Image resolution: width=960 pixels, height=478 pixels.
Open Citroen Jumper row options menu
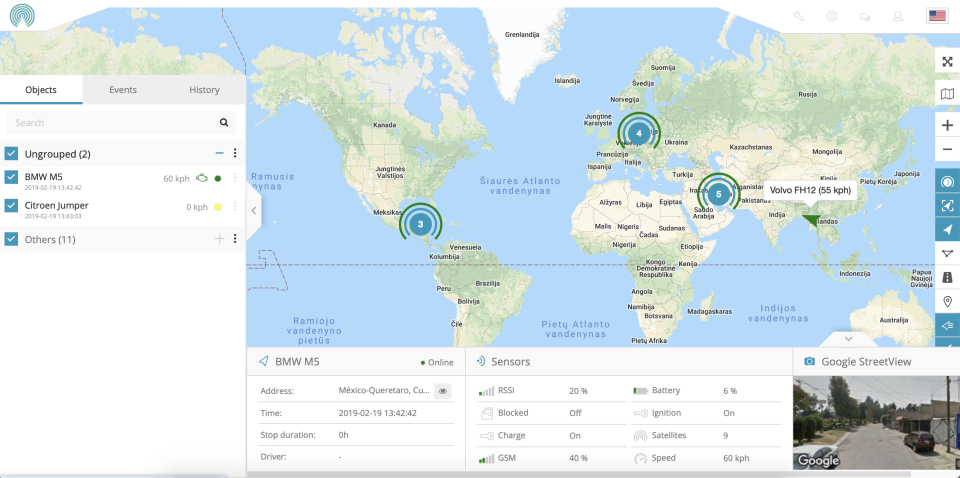click(235, 207)
